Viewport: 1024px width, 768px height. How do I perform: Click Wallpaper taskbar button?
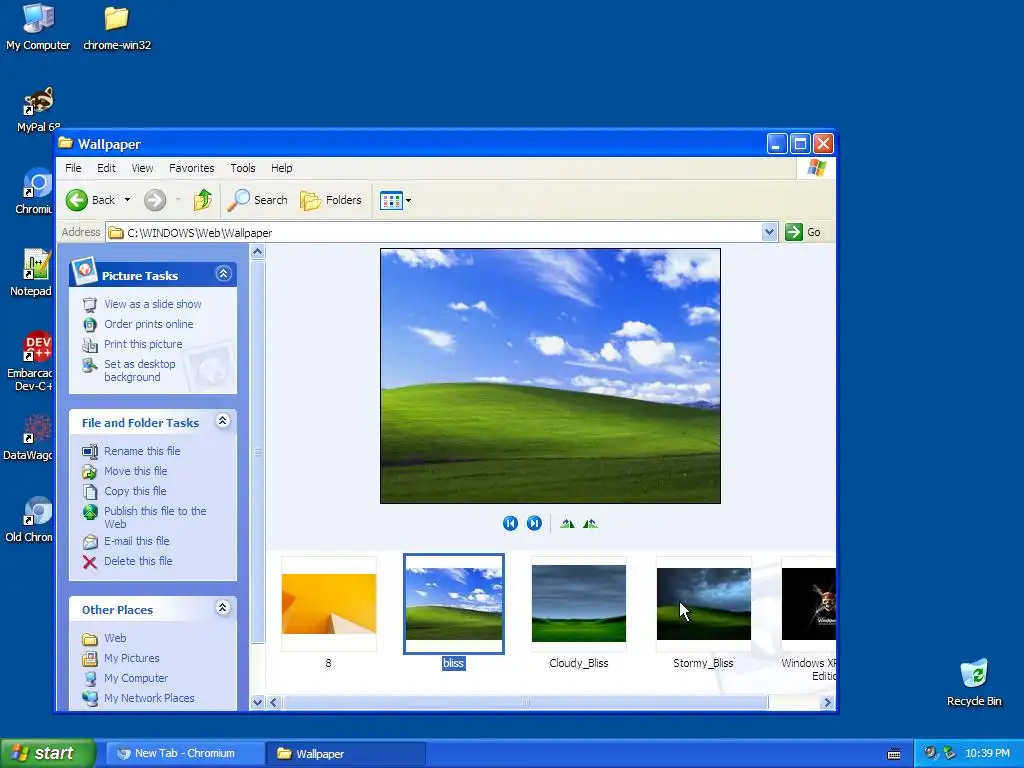[x=345, y=754]
